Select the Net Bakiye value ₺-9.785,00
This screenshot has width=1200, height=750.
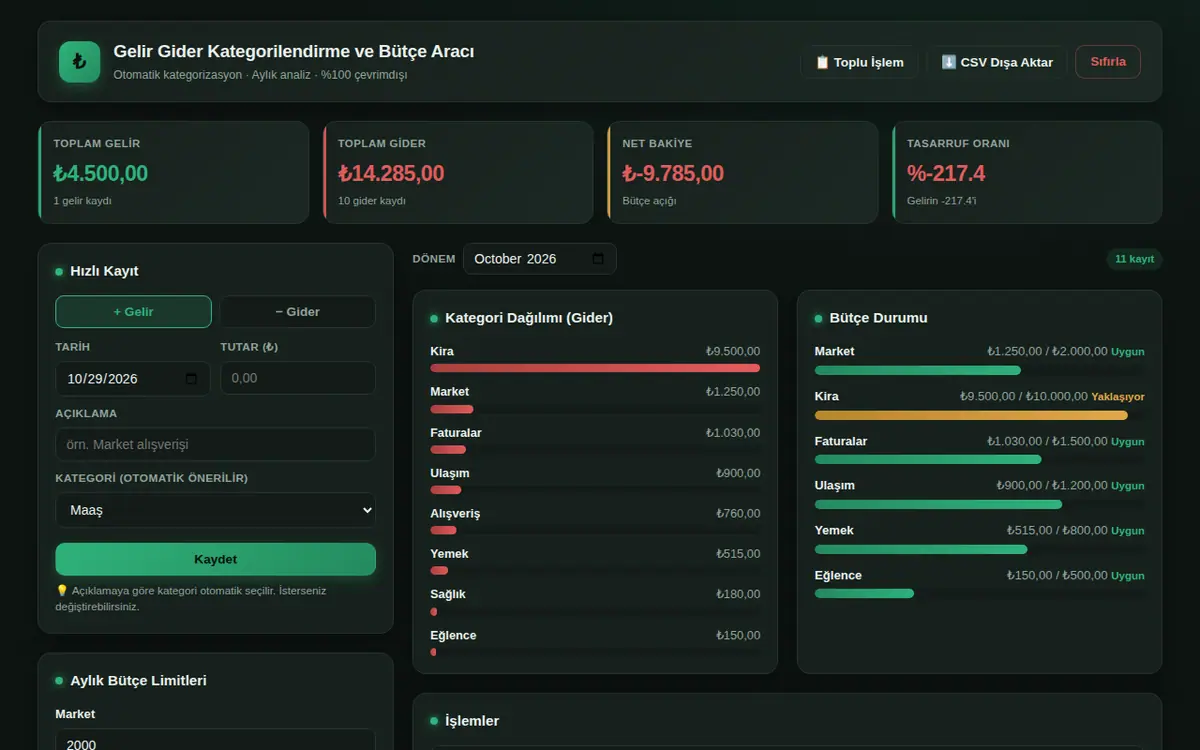(x=673, y=173)
